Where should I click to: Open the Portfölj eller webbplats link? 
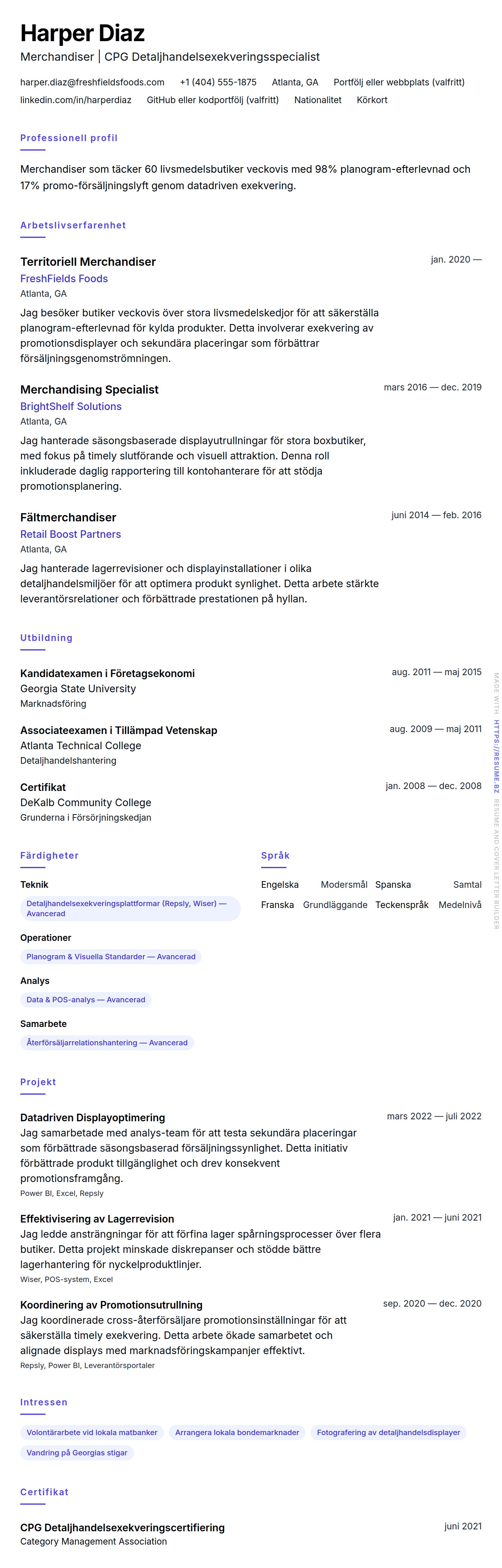(x=399, y=82)
